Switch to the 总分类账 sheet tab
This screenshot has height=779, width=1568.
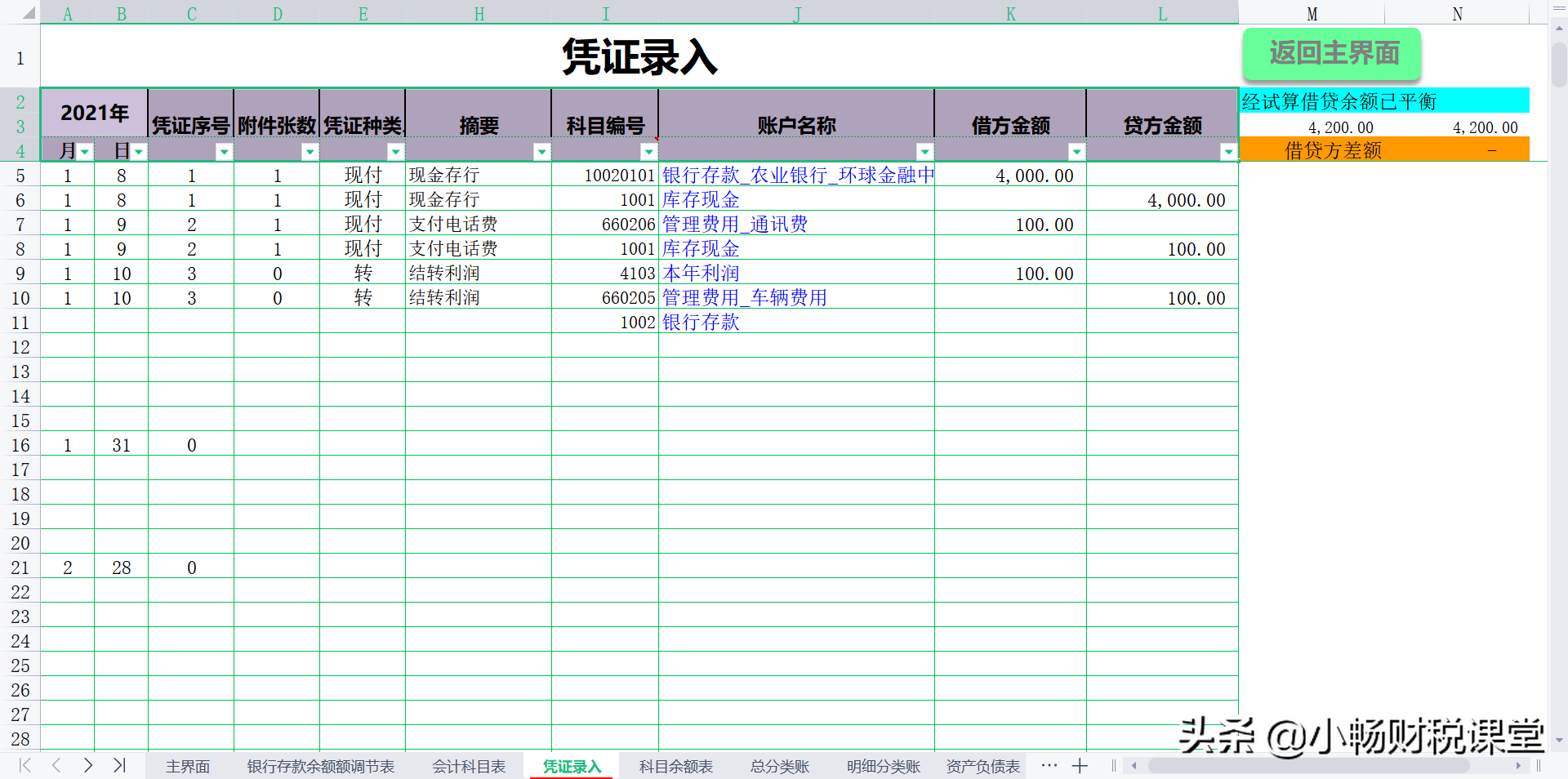click(x=779, y=766)
